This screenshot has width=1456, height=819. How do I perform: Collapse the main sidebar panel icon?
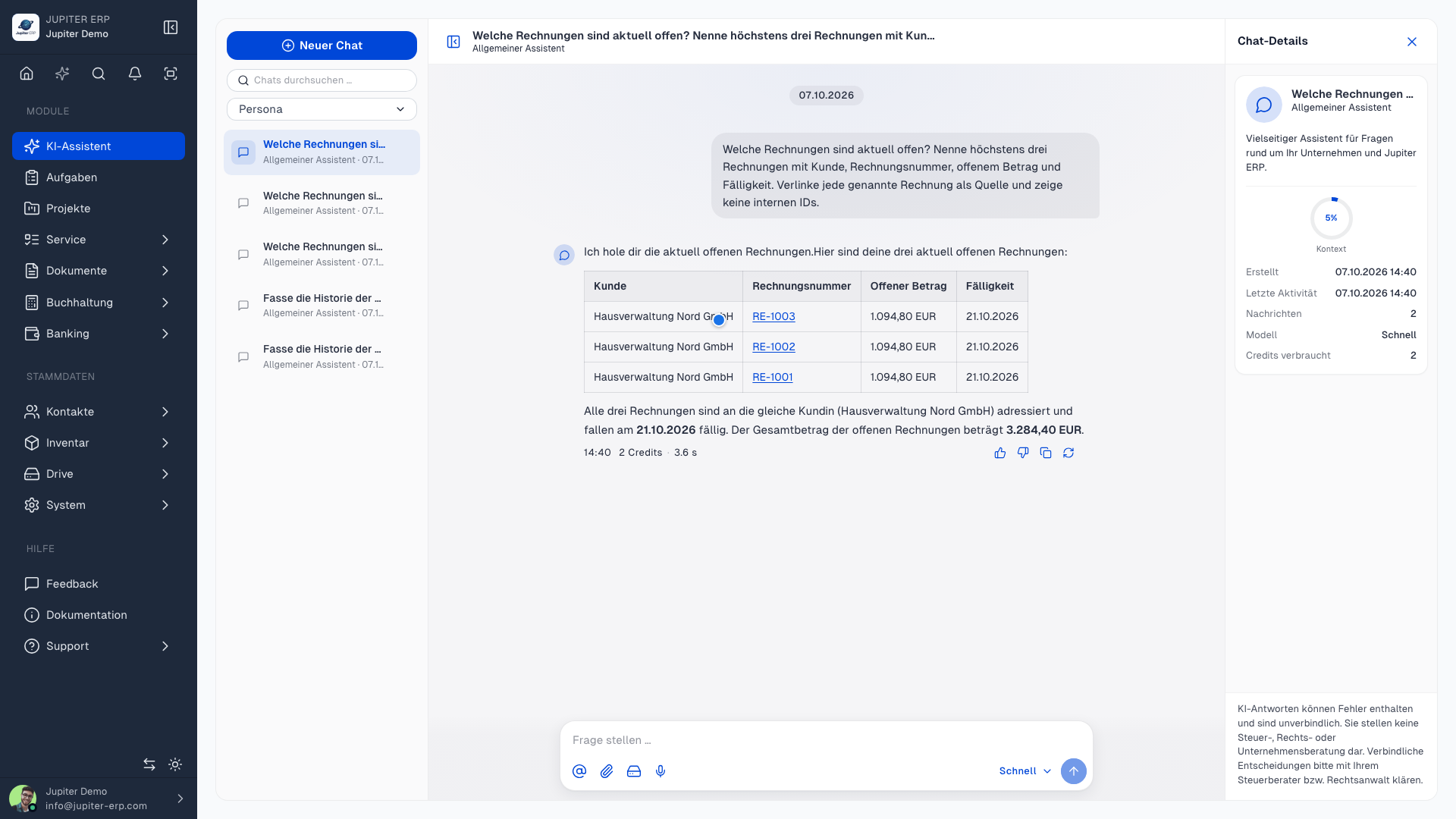pos(171,27)
